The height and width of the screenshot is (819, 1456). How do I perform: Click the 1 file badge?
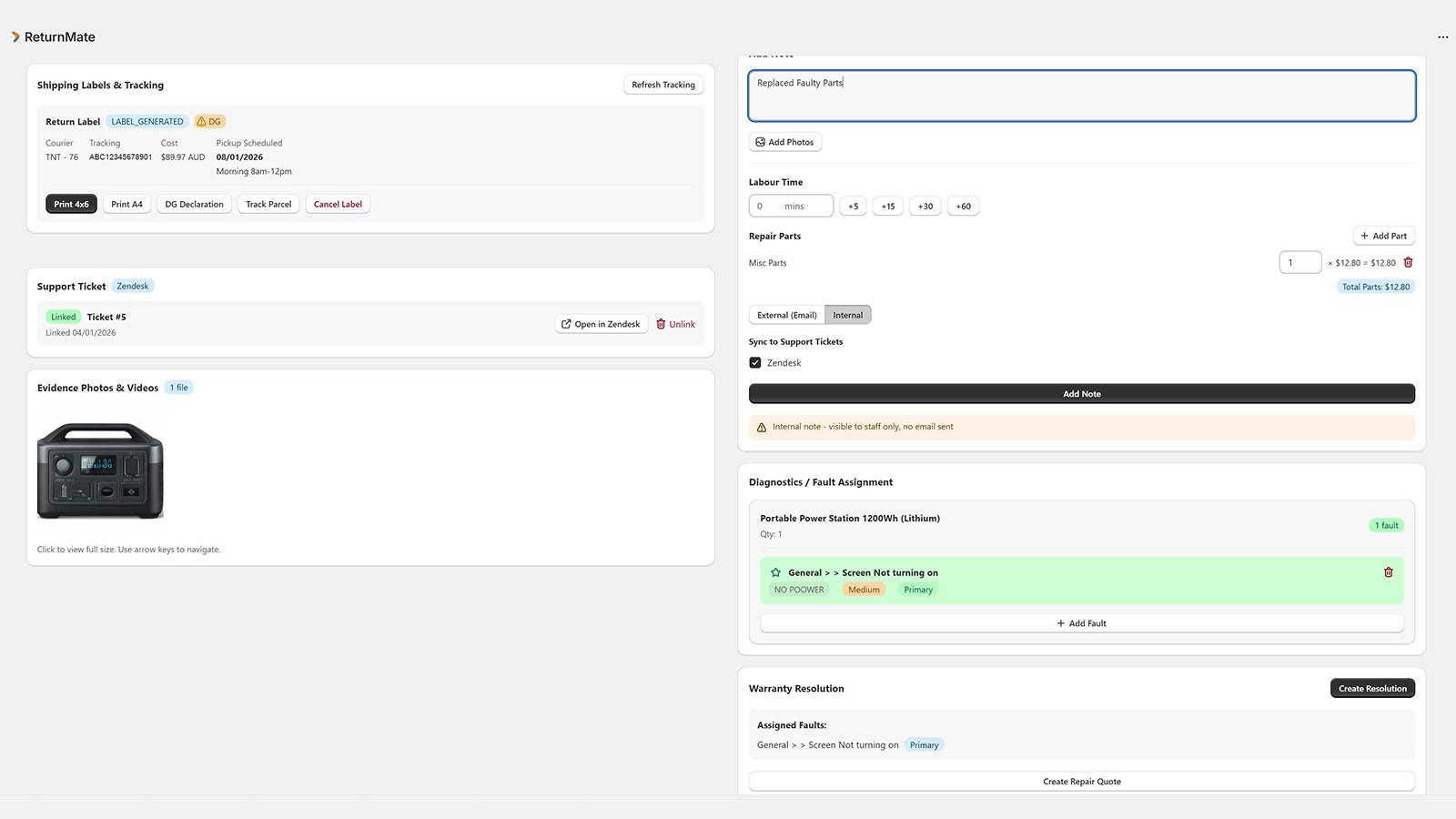click(x=179, y=388)
